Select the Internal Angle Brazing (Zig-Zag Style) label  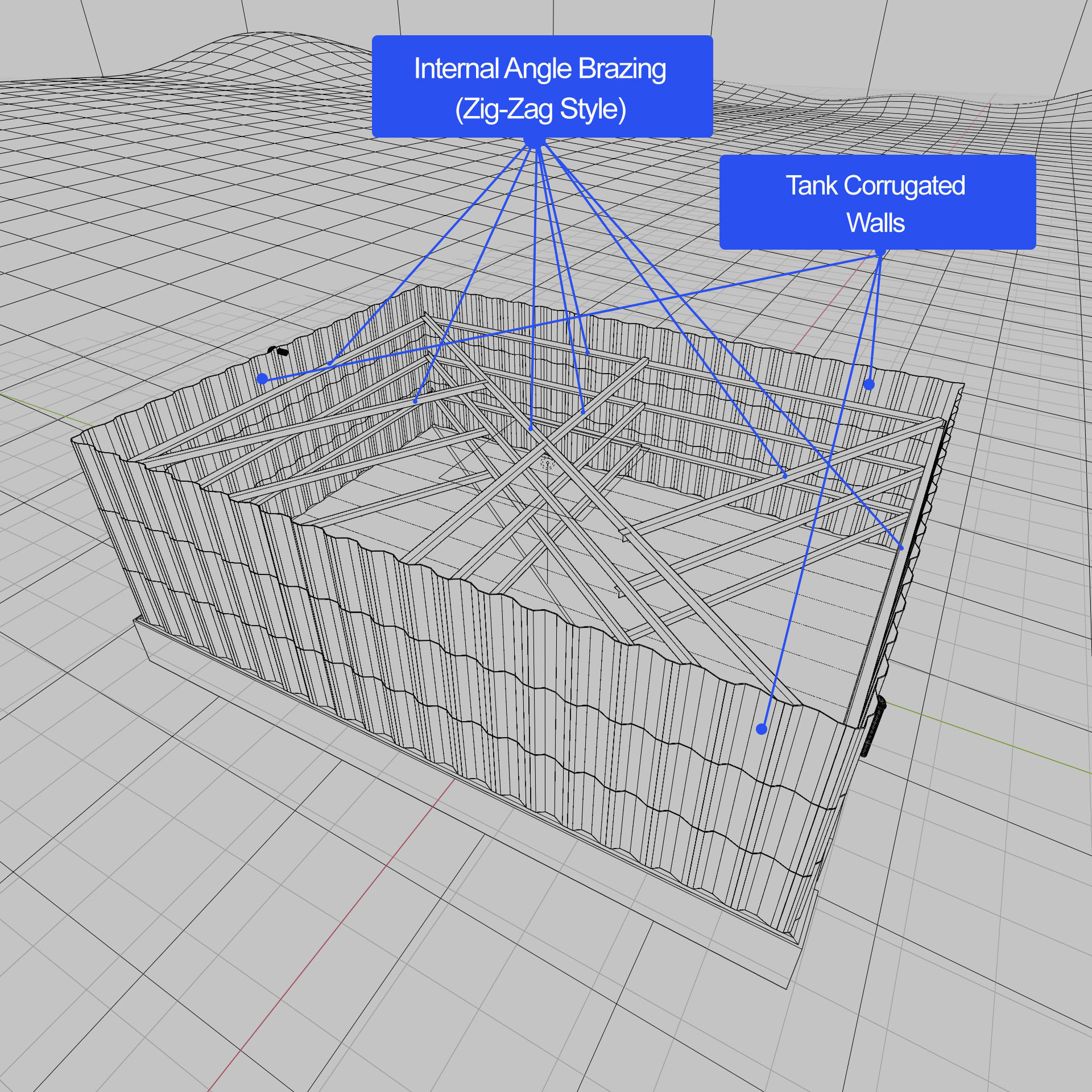542,86
